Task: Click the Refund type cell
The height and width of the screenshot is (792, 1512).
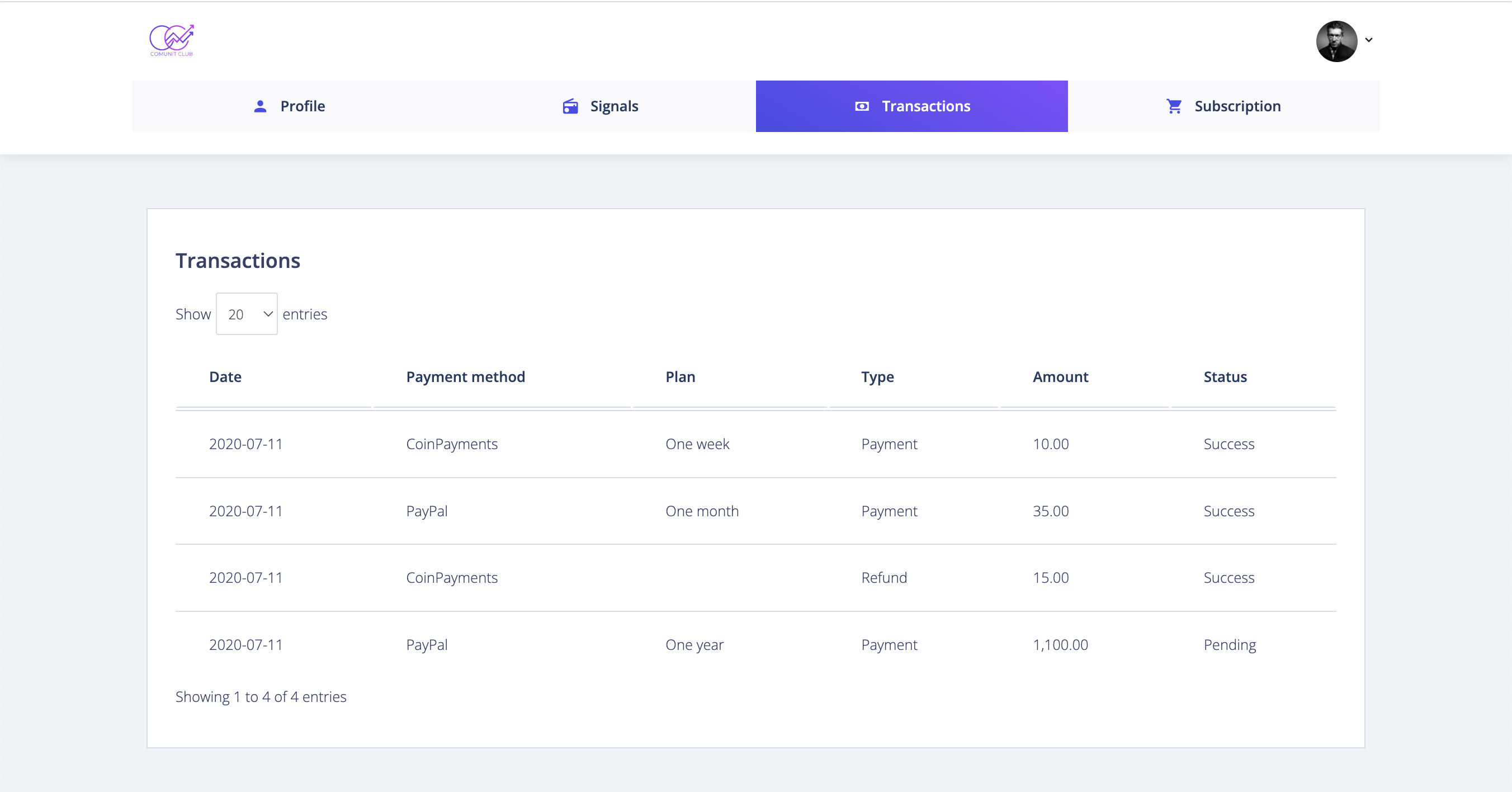Action: pyautogui.click(x=884, y=578)
